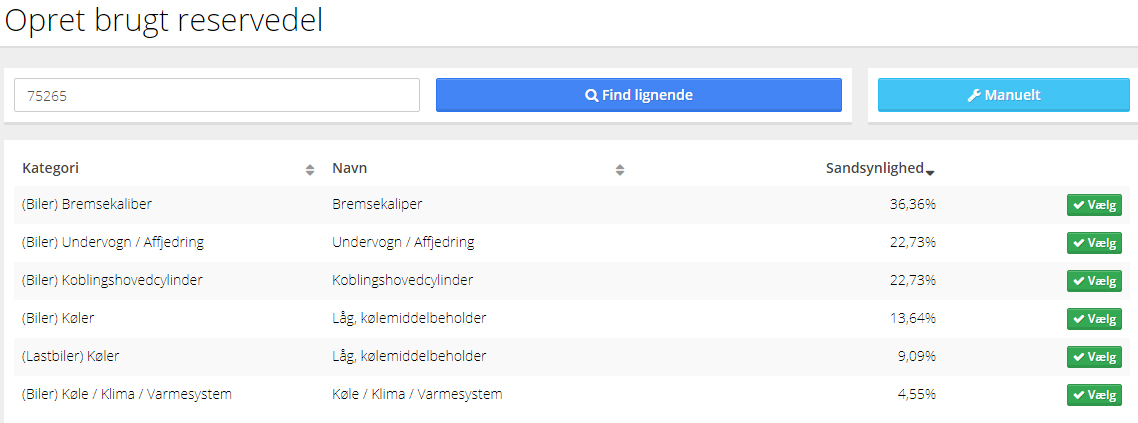Open the Manuelt wrench button
Screen dimensions: 1138x423
click(x=1004, y=95)
